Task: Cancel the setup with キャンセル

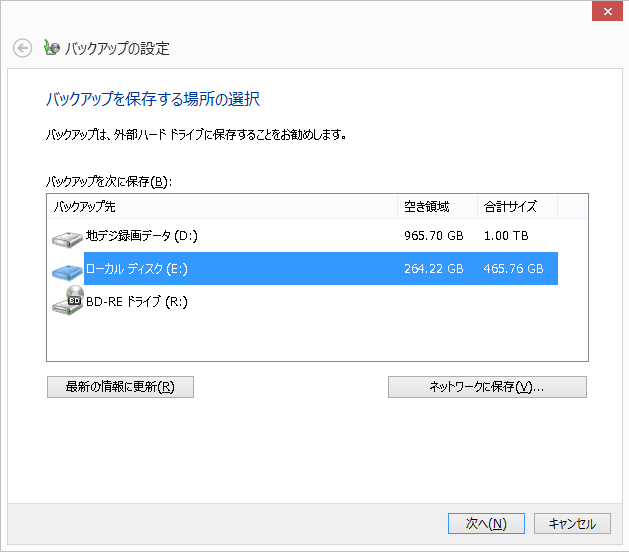Action: pos(572,523)
